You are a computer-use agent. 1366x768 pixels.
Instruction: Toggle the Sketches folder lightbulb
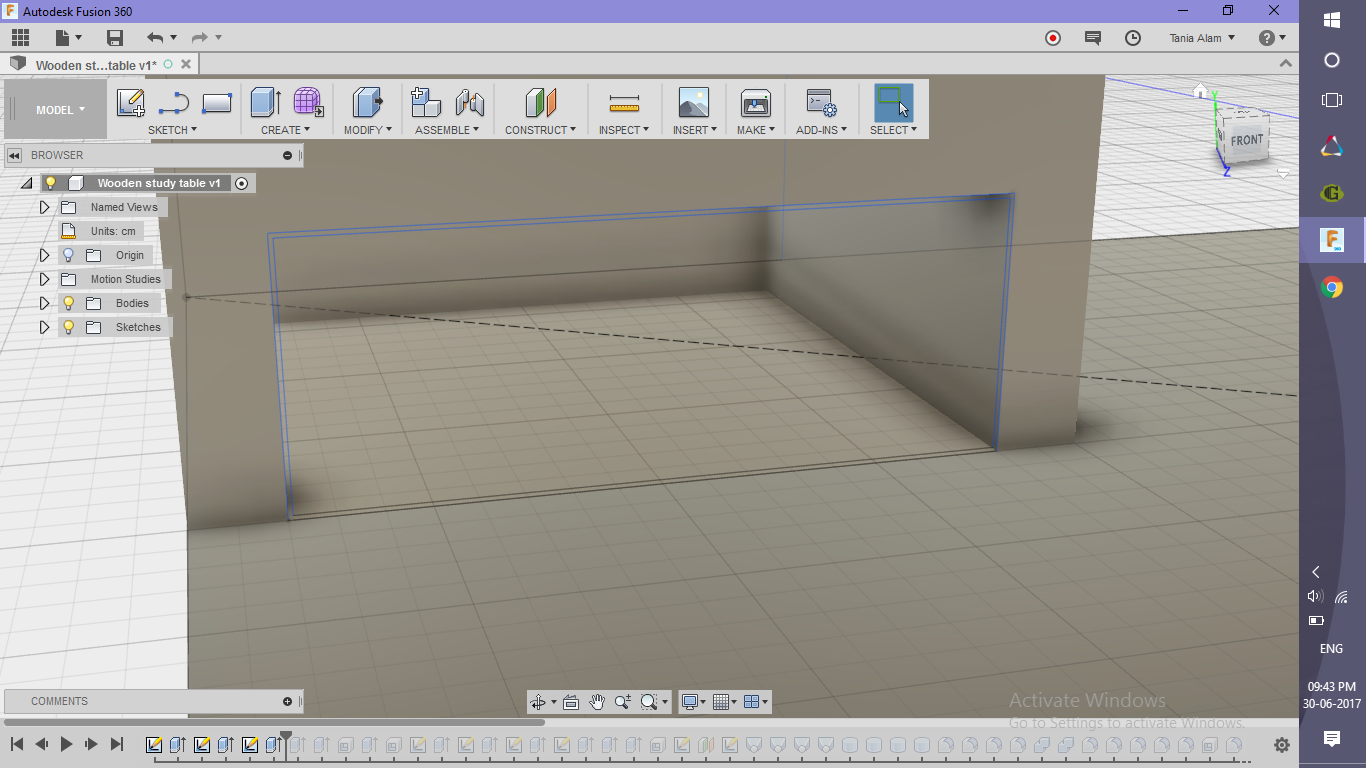pos(68,327)
